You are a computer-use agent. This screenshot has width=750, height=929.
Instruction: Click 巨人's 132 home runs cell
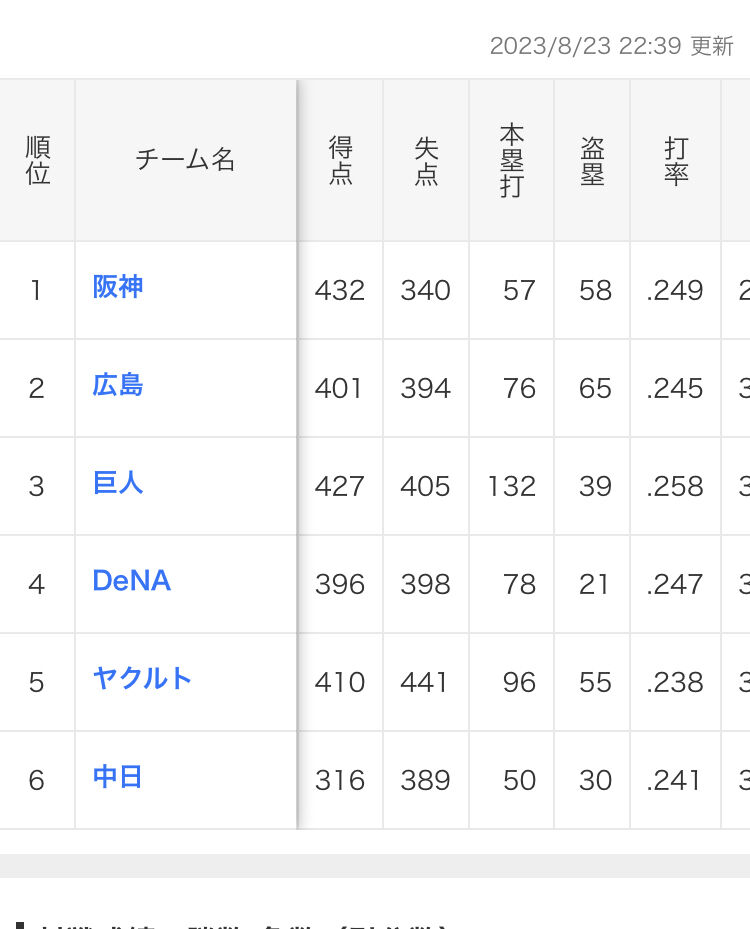point(511,486)
